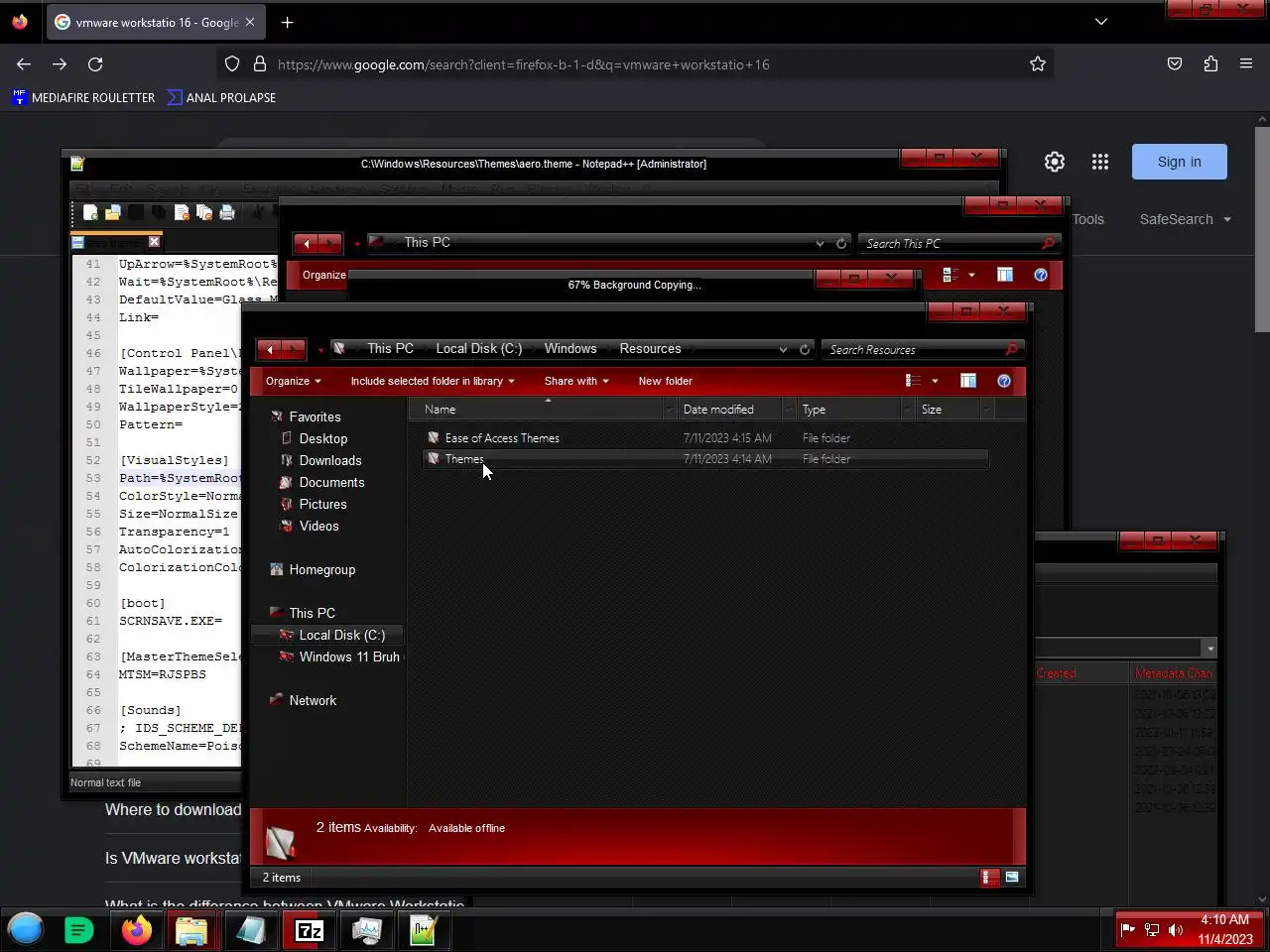The height and width of the screenshot is (952, 1270).
Task: Select the Themes folder row
Action: pyautogui.click(x=704, y=459)
